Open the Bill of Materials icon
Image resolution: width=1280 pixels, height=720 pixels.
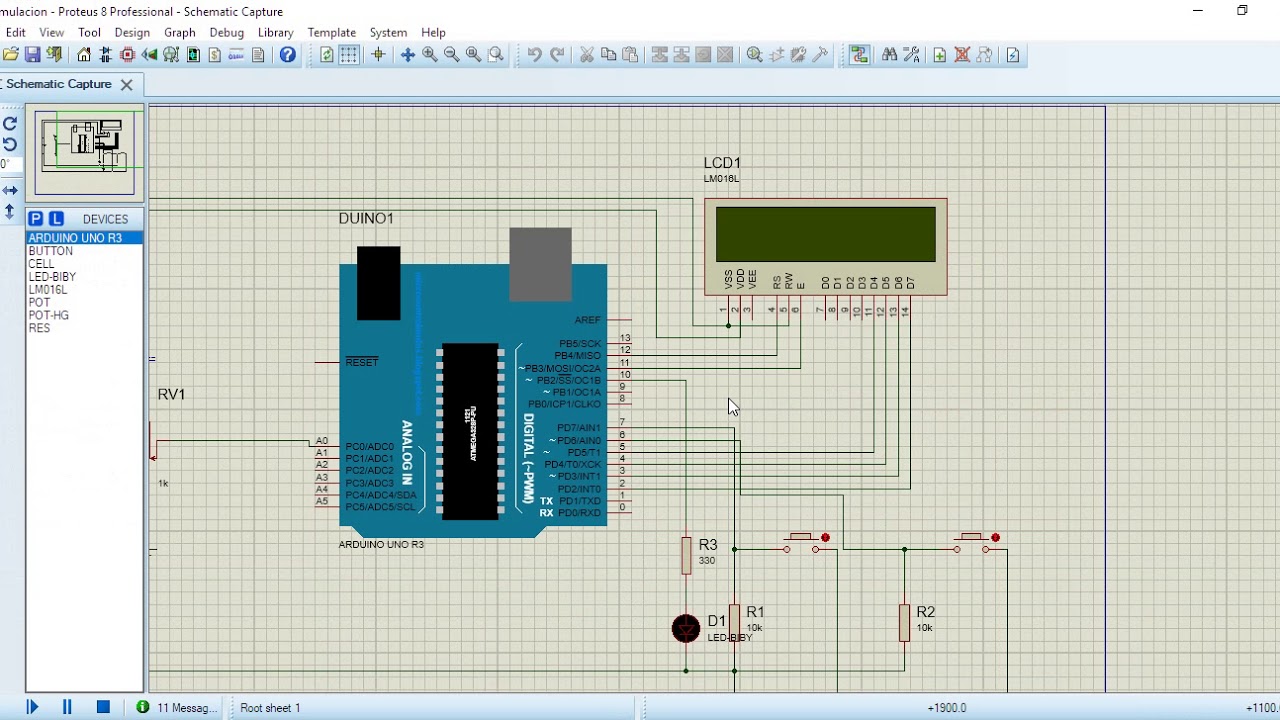pyautogui.click(x=214, y=55)
